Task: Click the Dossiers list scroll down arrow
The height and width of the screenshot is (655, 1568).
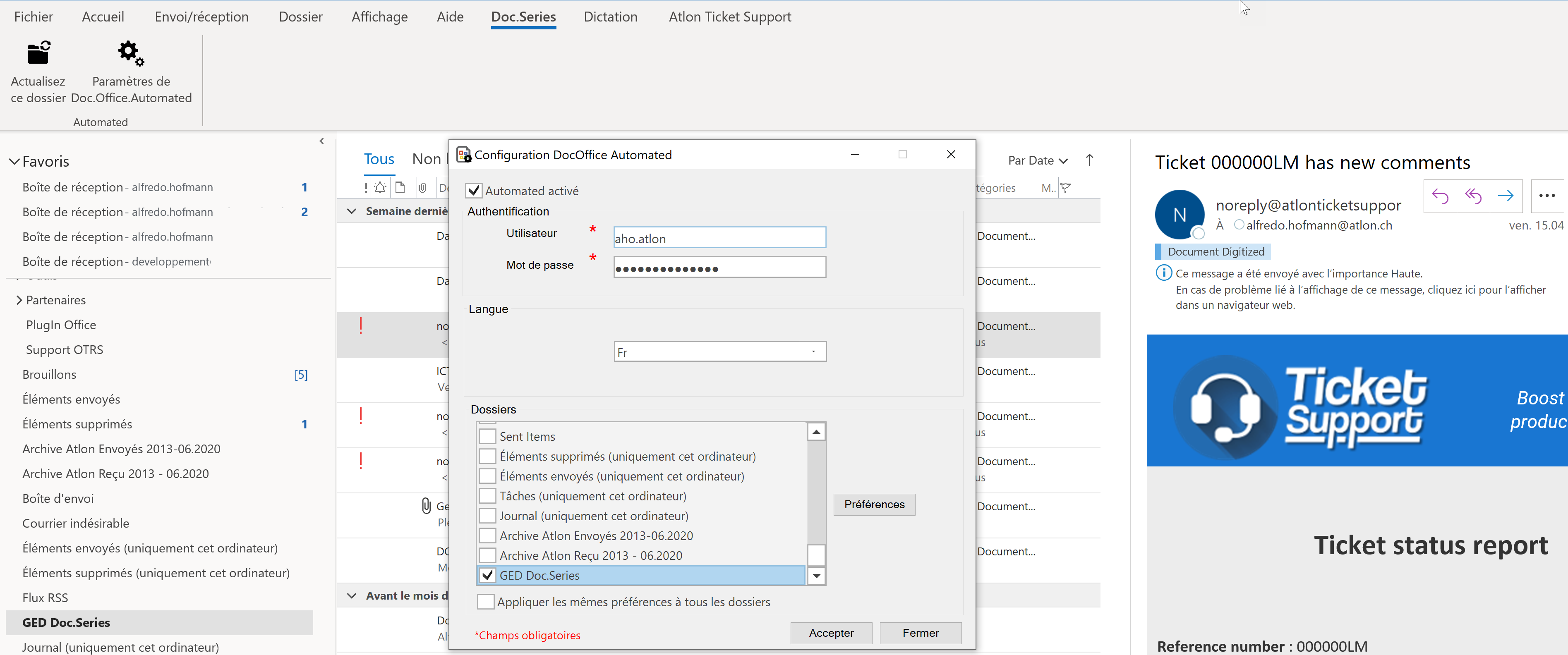Action: [816, 575]
